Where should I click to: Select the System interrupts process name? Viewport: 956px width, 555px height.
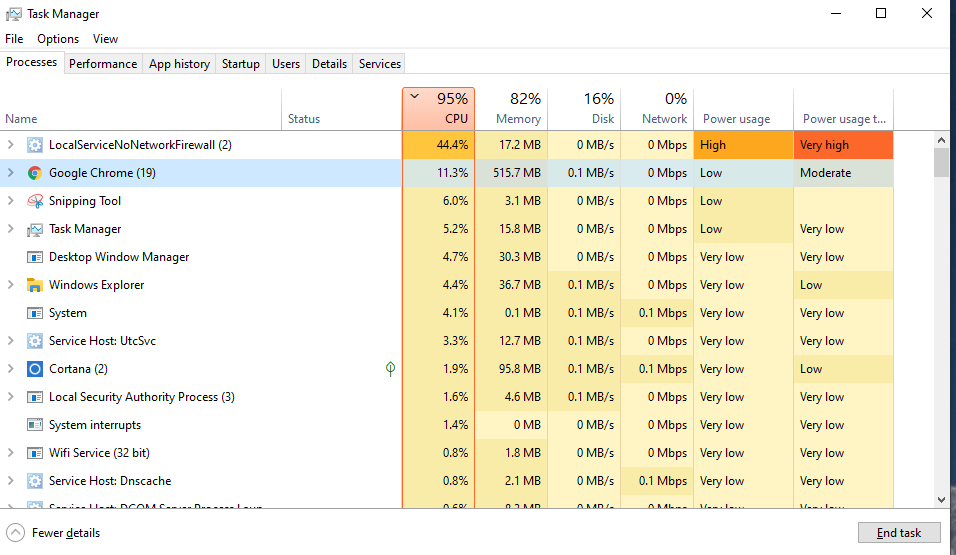[95, 425]
